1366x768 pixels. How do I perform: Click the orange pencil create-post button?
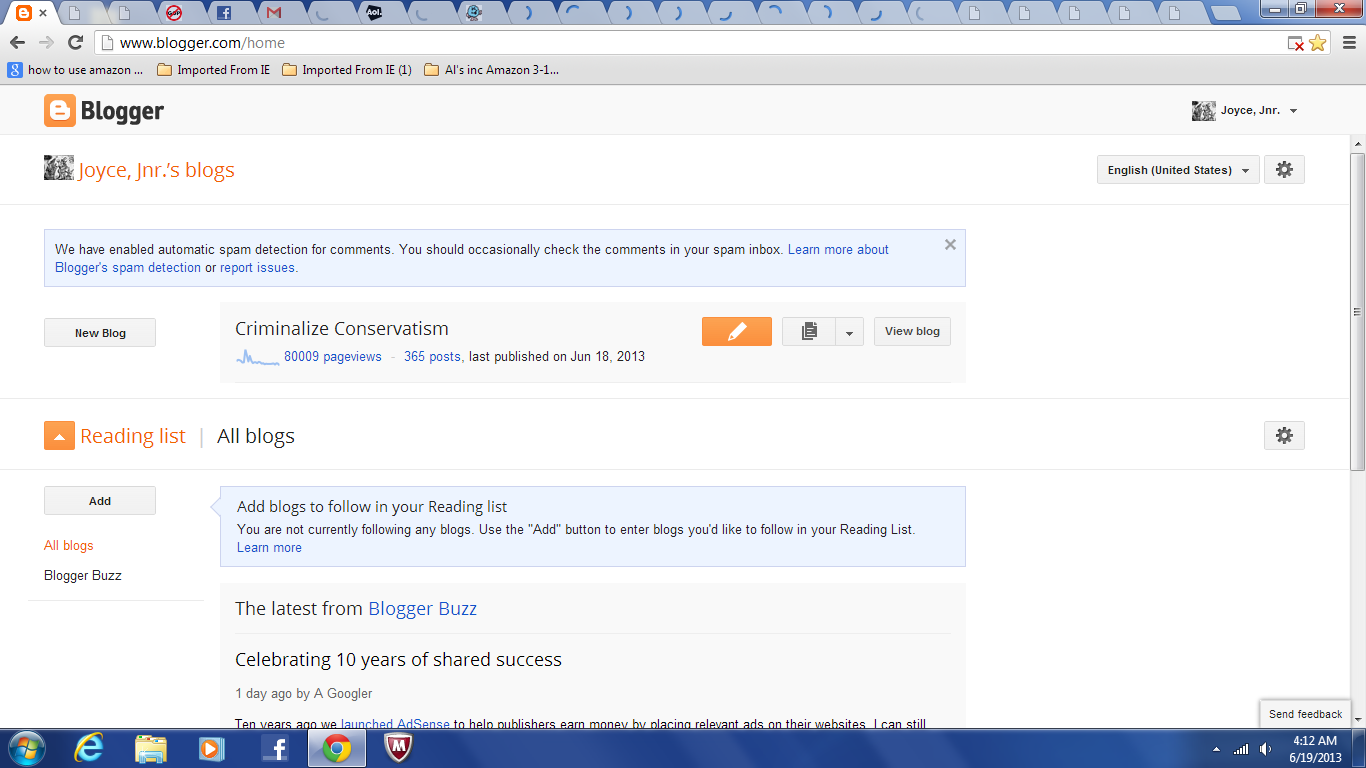(x=737, y=331)
